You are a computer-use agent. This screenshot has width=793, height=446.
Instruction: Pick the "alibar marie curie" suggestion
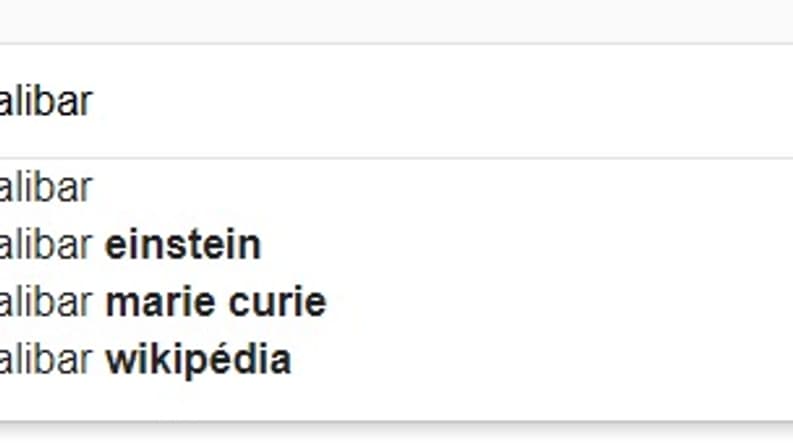(396, 302)
